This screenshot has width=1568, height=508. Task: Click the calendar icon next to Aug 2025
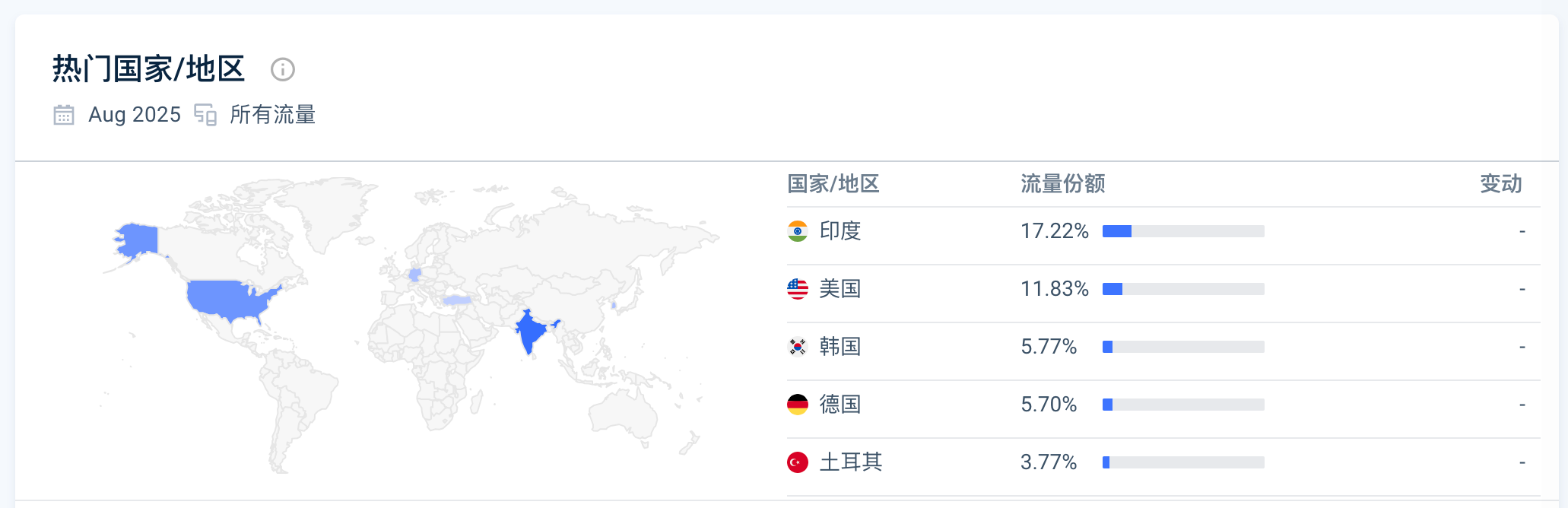pos(64,115)
